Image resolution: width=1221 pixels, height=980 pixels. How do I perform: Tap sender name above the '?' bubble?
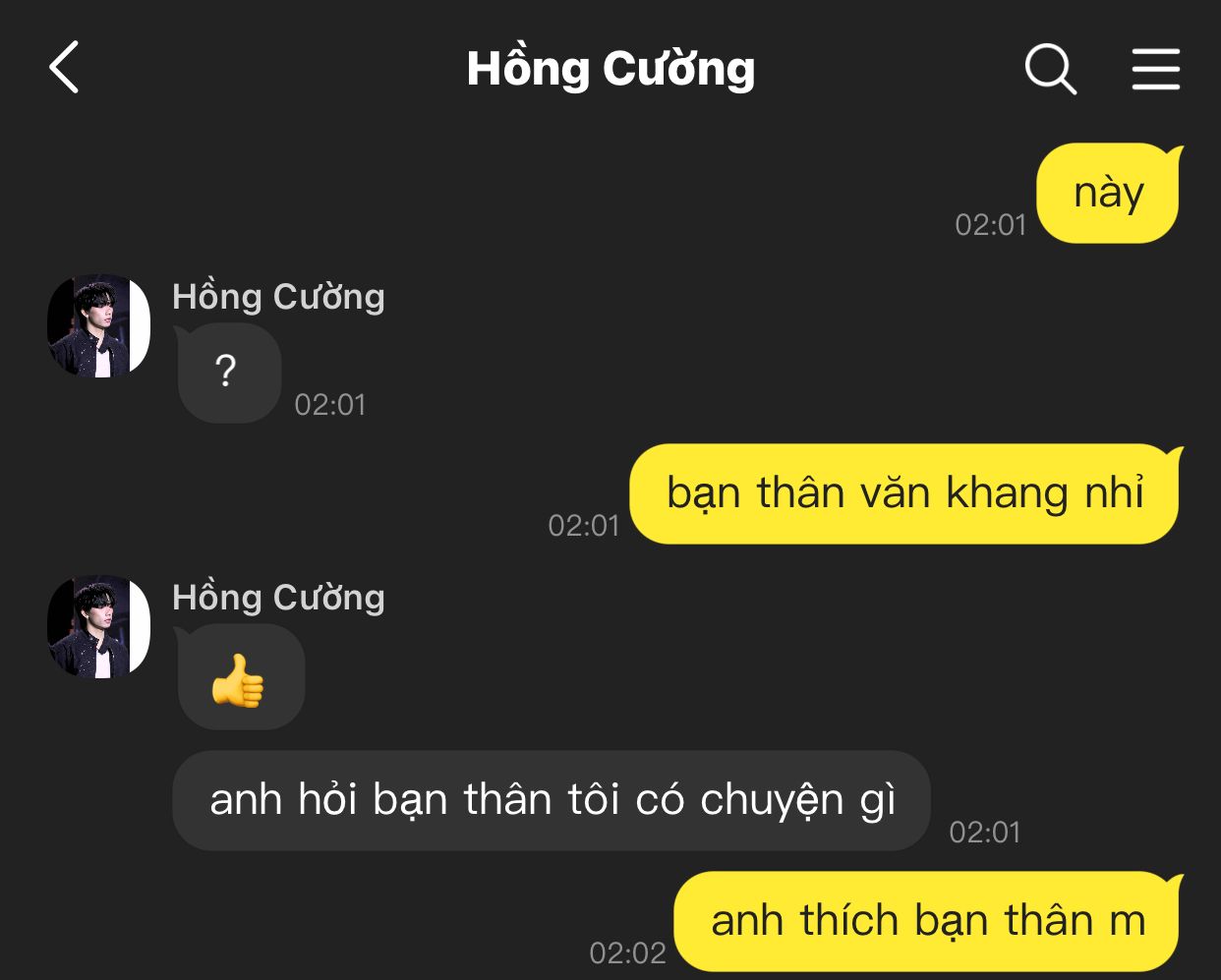[x=278, y=296]
